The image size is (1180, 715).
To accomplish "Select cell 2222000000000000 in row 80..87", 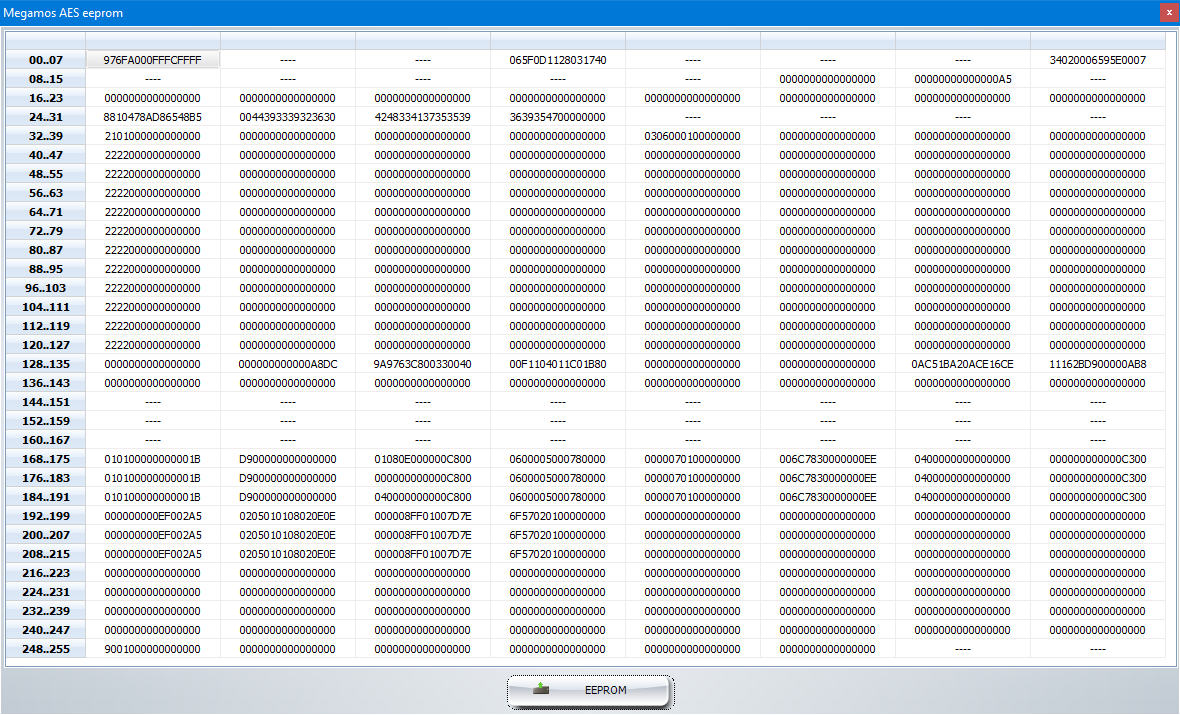I will click(153, 250).
